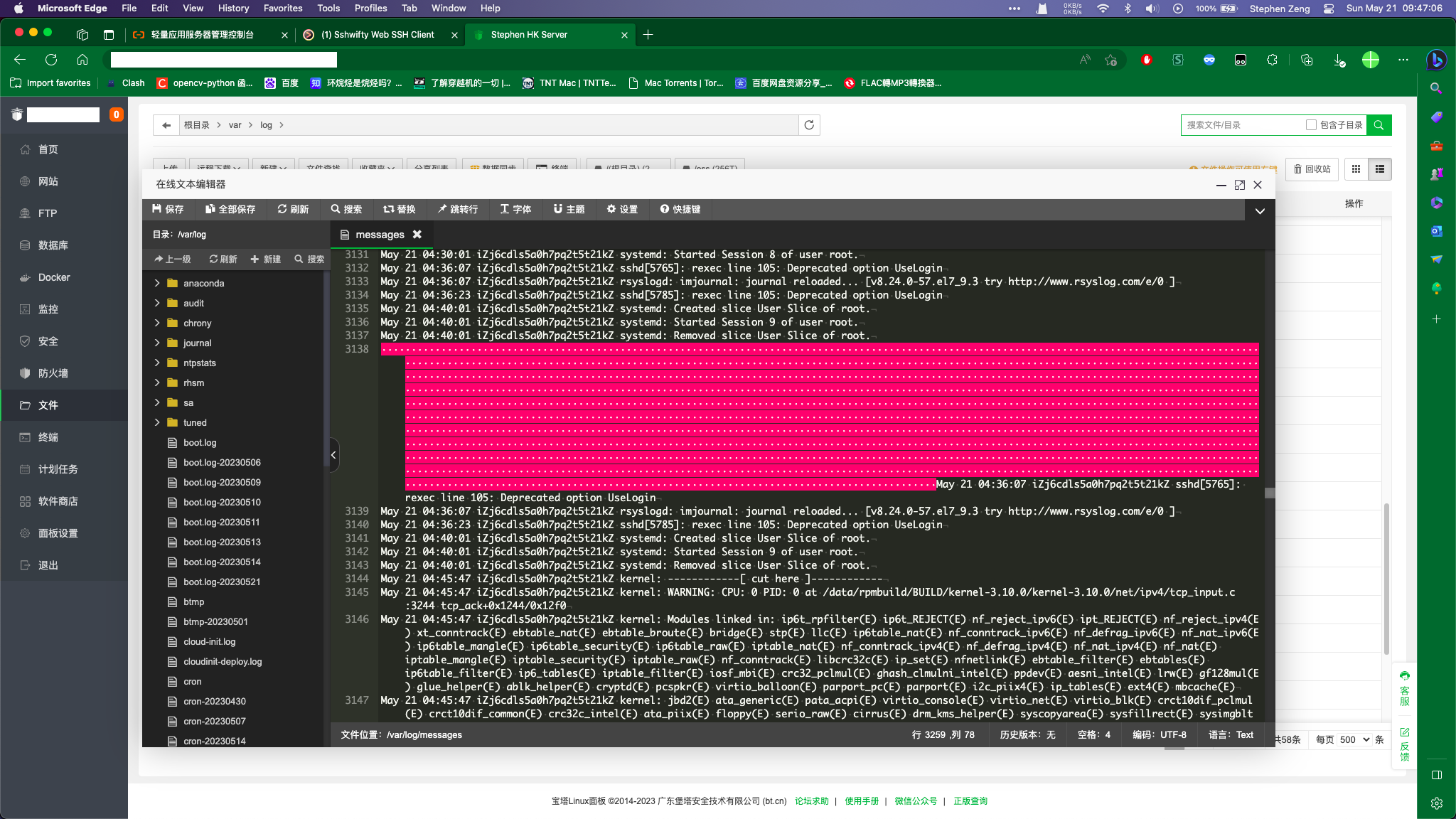
Task: Click 新建 in file tree panel
Action: 266,259
